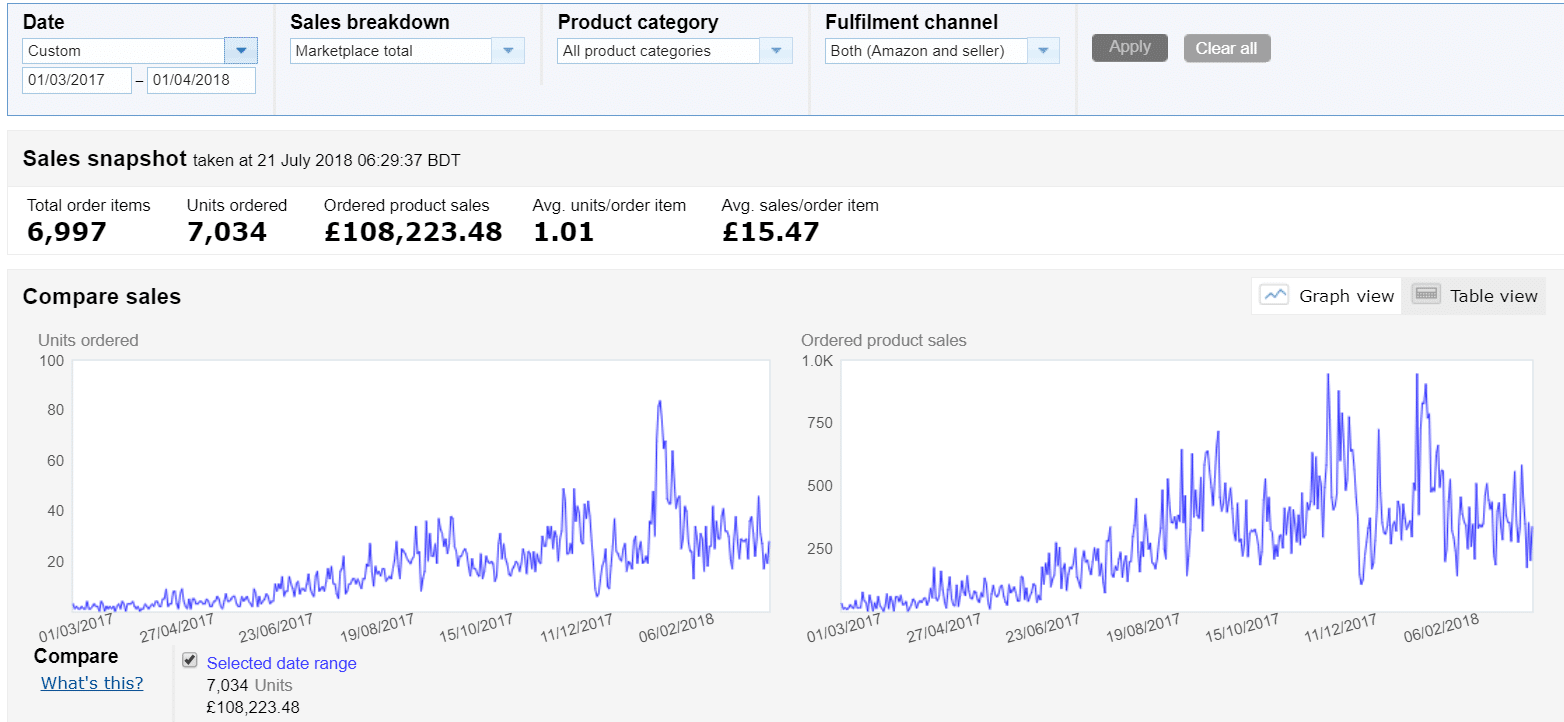Open the Sales breakdown dropdown arrow
The height and width of the screenshot is (722, 1564).
click(508, 50)
